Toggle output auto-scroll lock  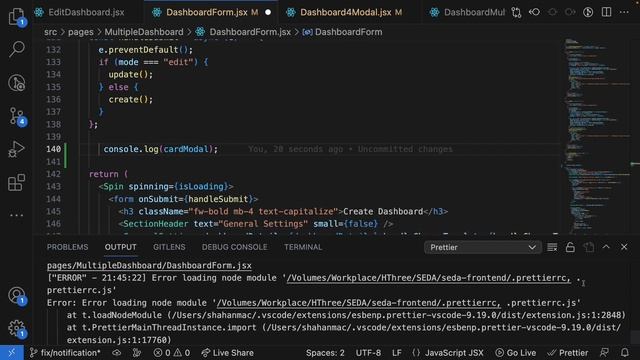click(570, 247)
